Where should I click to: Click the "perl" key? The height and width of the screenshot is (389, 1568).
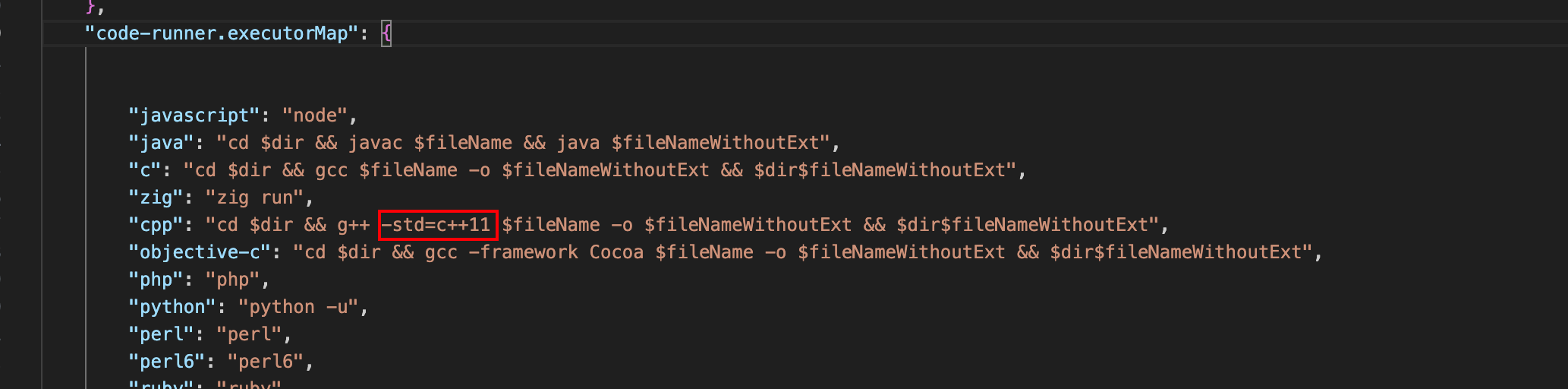[162, 334]
